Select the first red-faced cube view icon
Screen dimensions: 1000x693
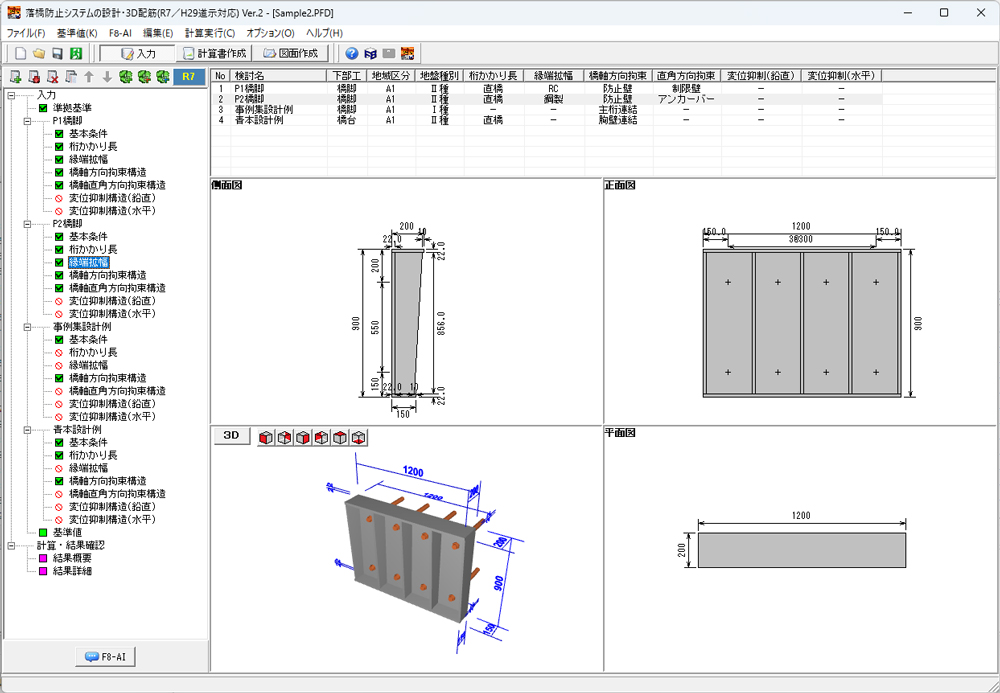(265, 437)
